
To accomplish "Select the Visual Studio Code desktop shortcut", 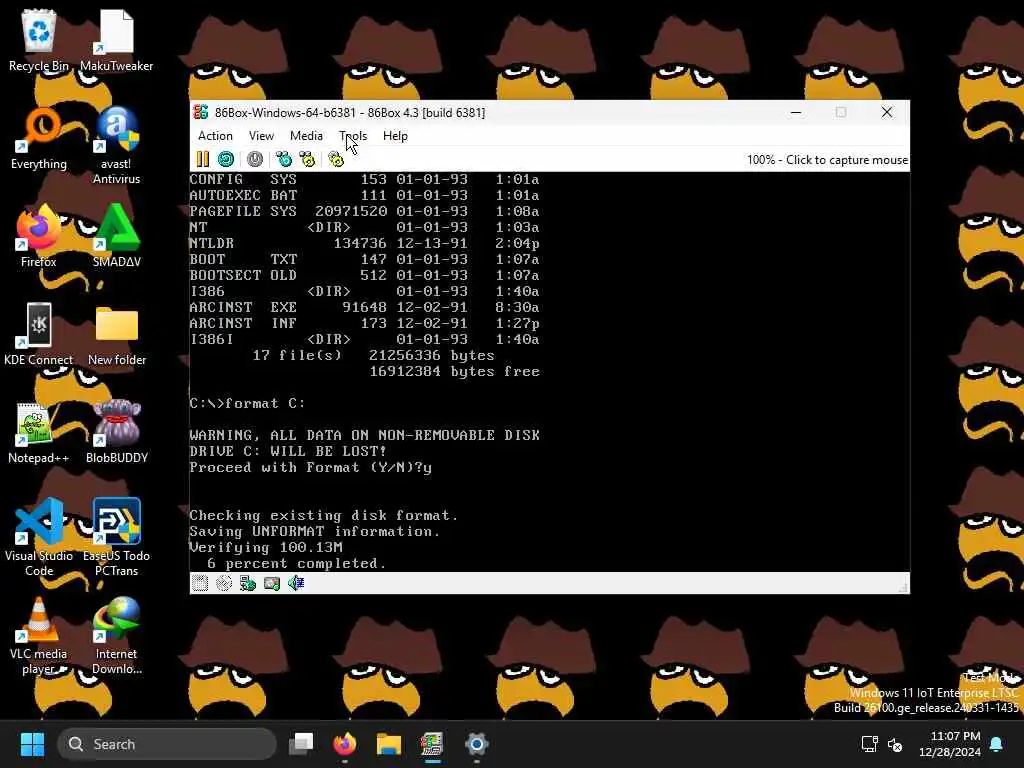I will [39, 537].
